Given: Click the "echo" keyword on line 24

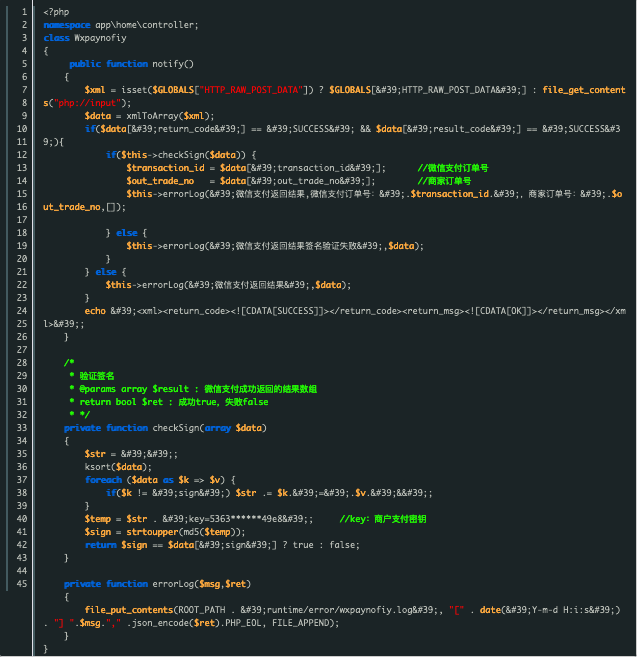Looking at the screenshot, I should click(x=95, y=311).
